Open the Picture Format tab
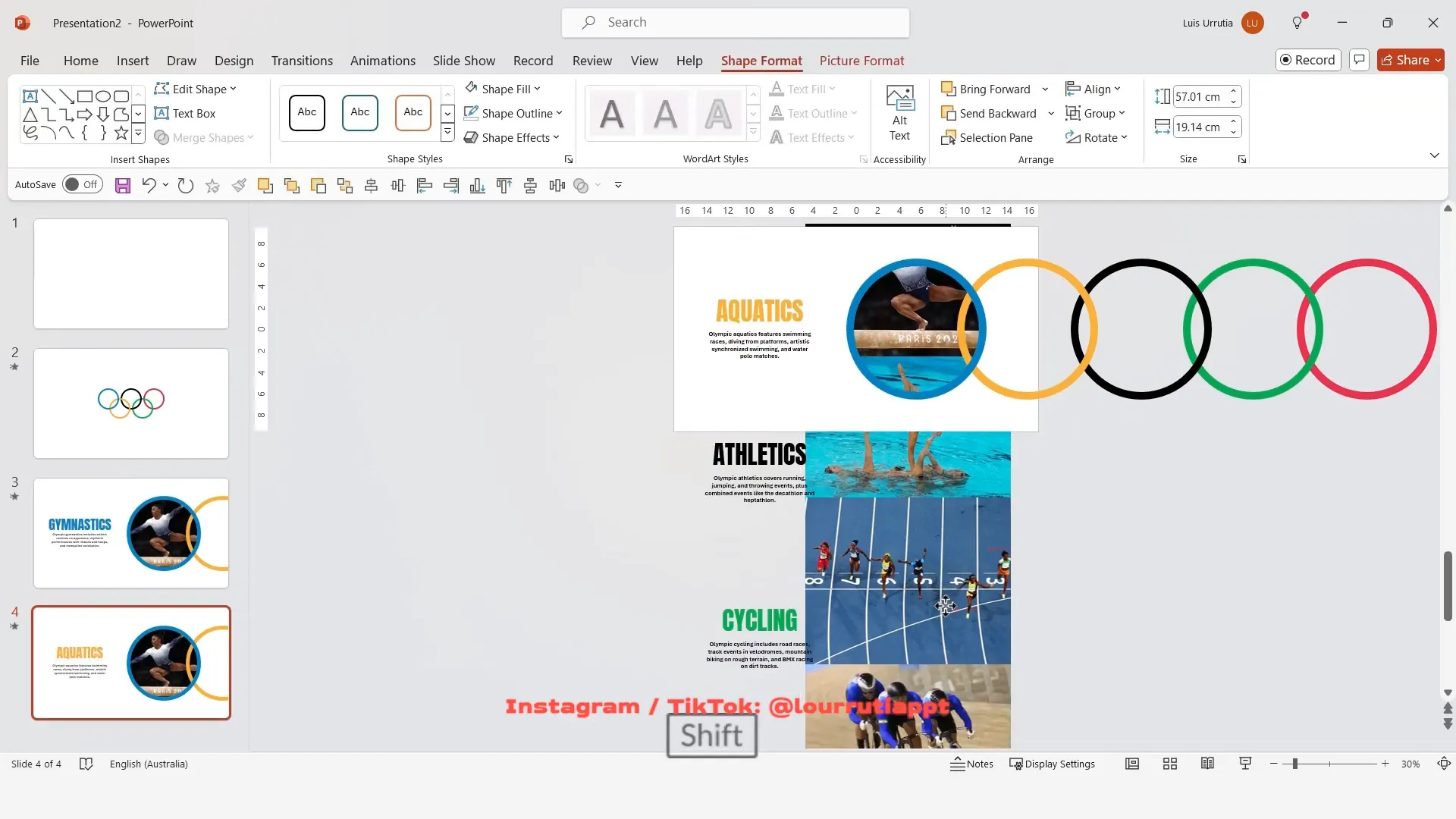 click(x=861, y=61)
